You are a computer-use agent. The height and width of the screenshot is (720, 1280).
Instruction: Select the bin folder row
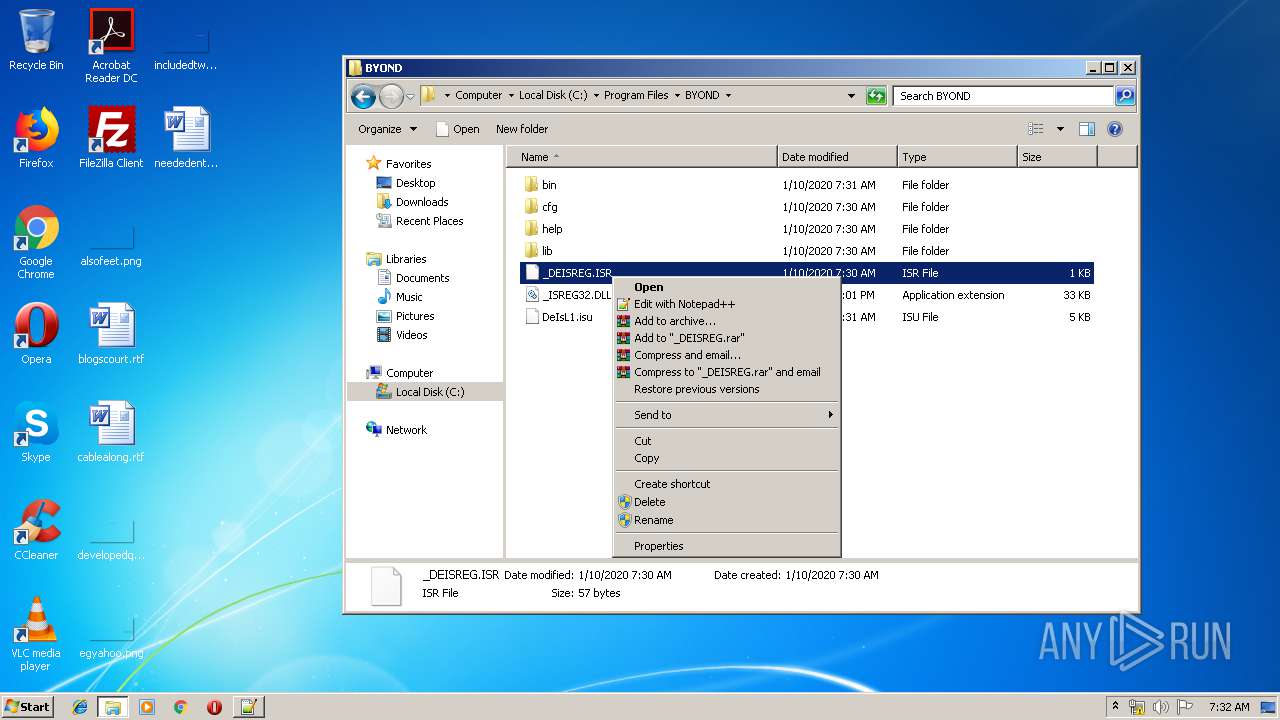(807, 185)
